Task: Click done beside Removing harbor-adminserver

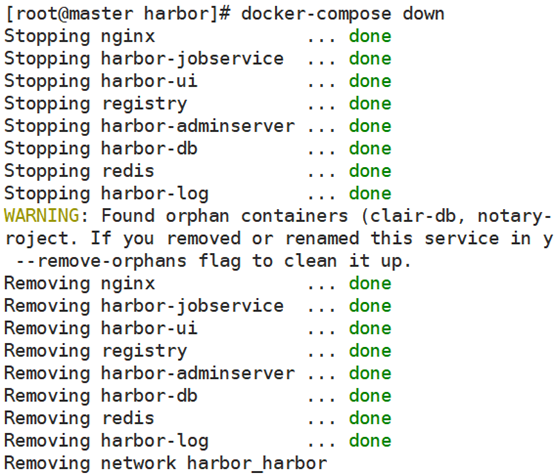Action: click(370, 373)
